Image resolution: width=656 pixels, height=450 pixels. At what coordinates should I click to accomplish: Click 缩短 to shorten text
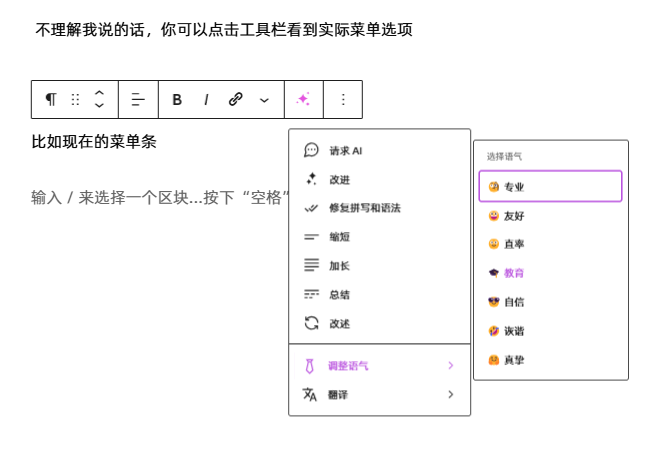pos(340,237)
